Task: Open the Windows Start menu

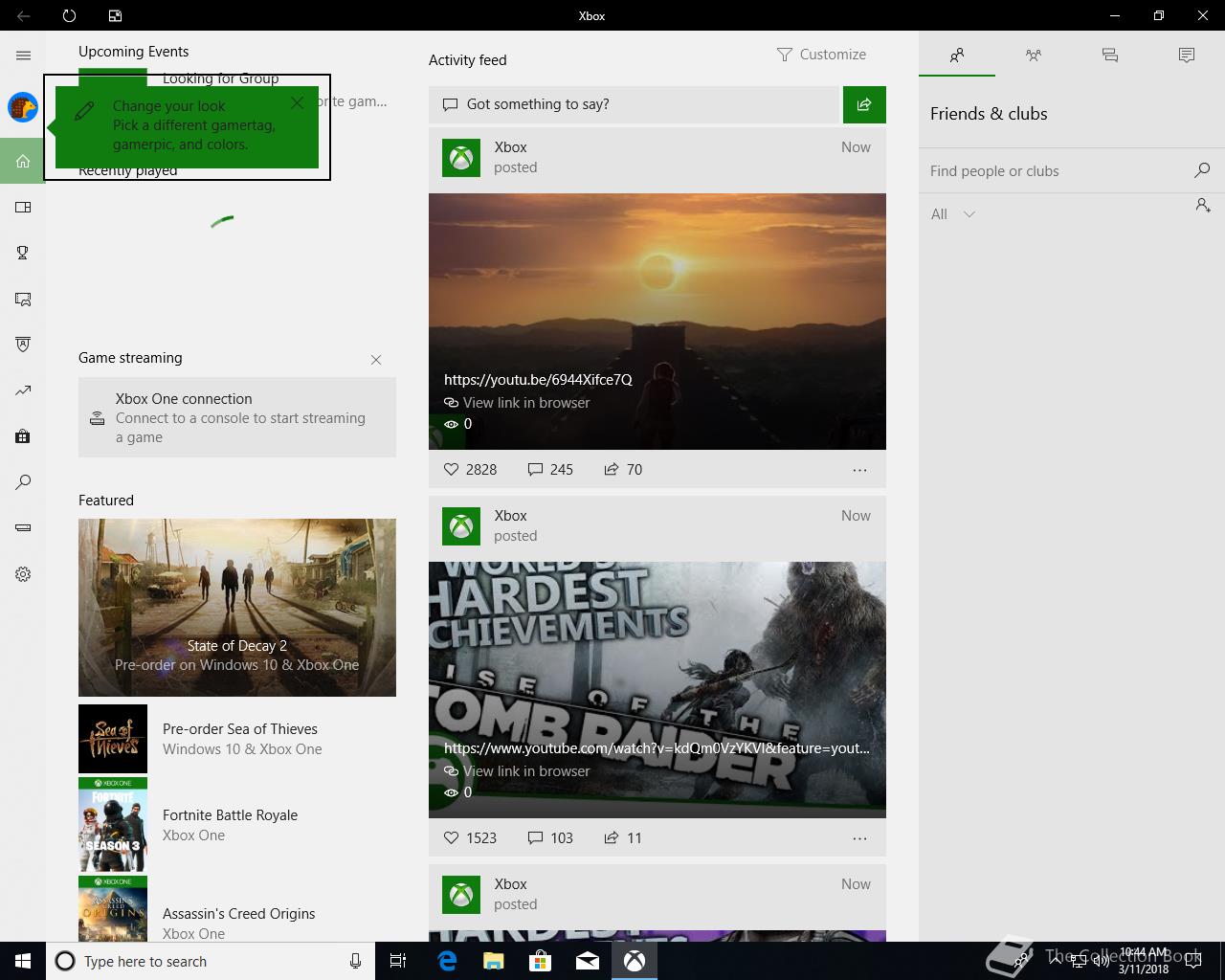Action: (23, 961)
